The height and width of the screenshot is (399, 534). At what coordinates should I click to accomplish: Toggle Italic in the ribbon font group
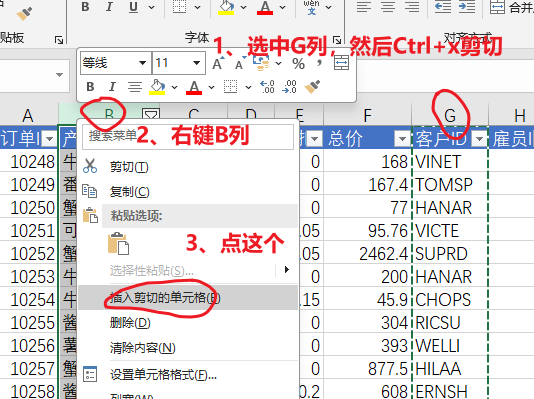[x=109, y=7]
